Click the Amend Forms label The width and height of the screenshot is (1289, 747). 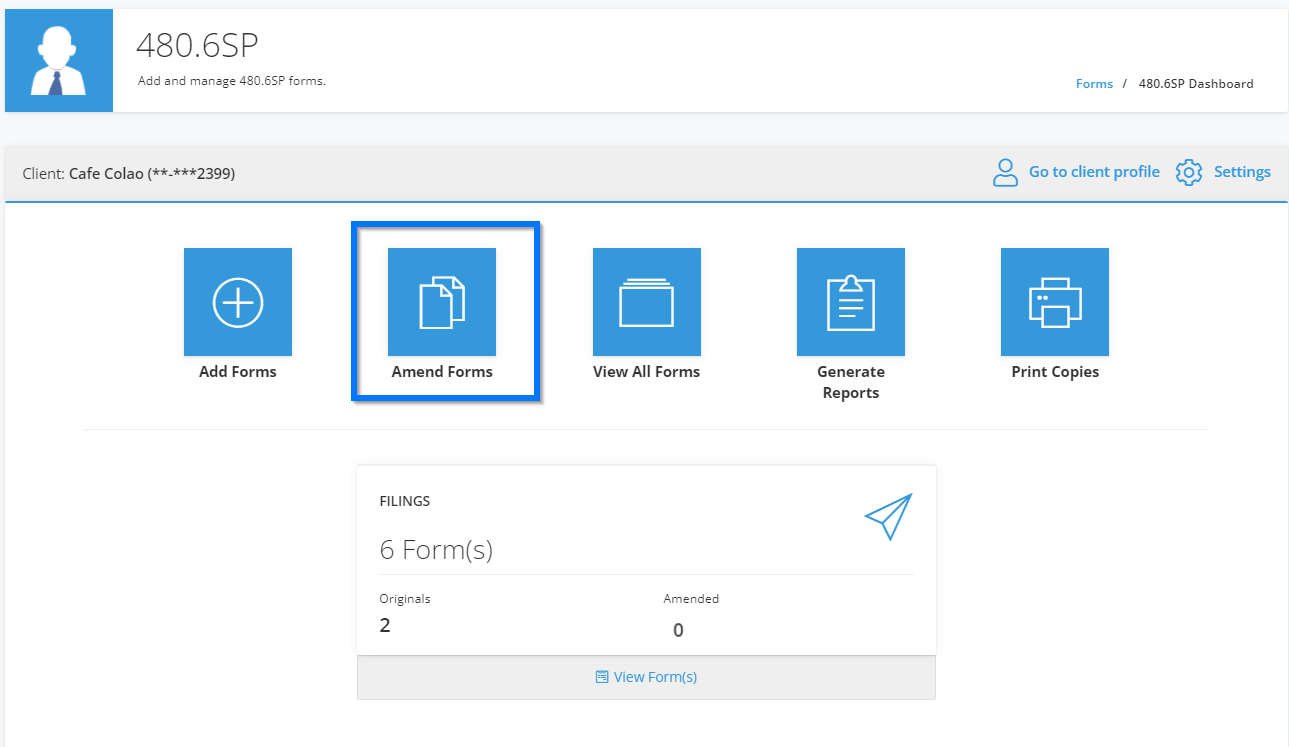[x=442, y=372]
